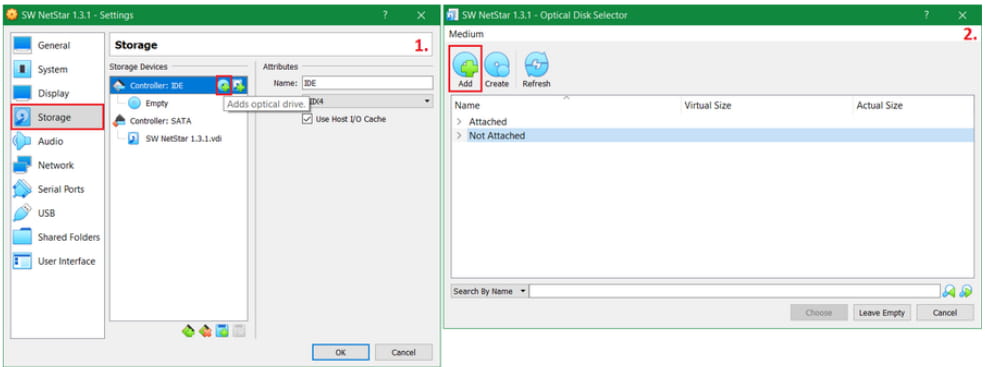Close the Optical Disk Selector window
985x367 pixels.
coord(962,15)
